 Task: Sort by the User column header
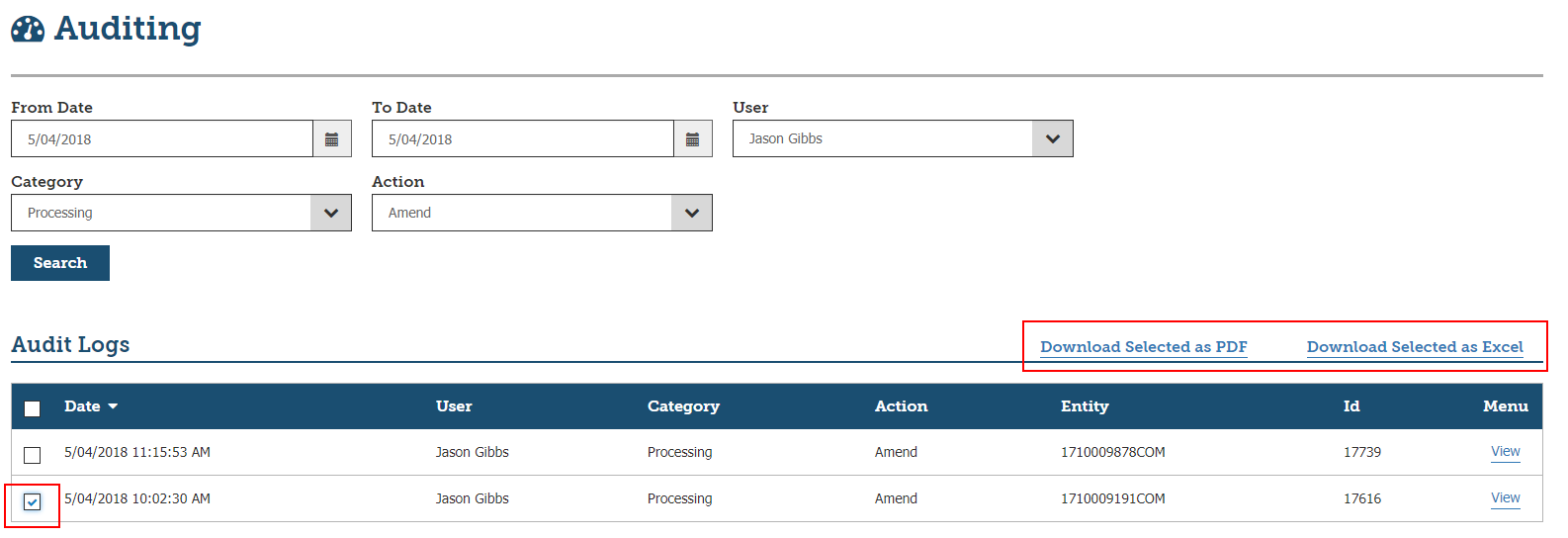(x=454, y=406)
